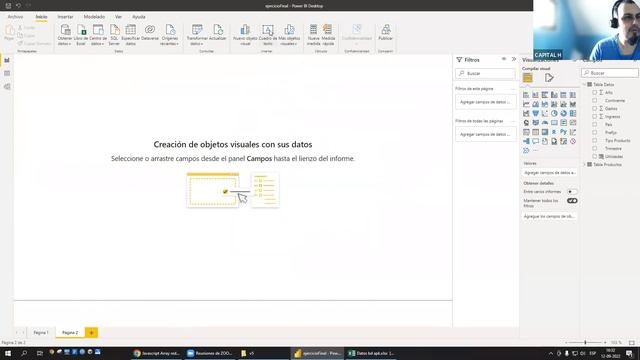Open the Obtener datos dropdown
The image size is (640, 360).
[x=65, y=35]
